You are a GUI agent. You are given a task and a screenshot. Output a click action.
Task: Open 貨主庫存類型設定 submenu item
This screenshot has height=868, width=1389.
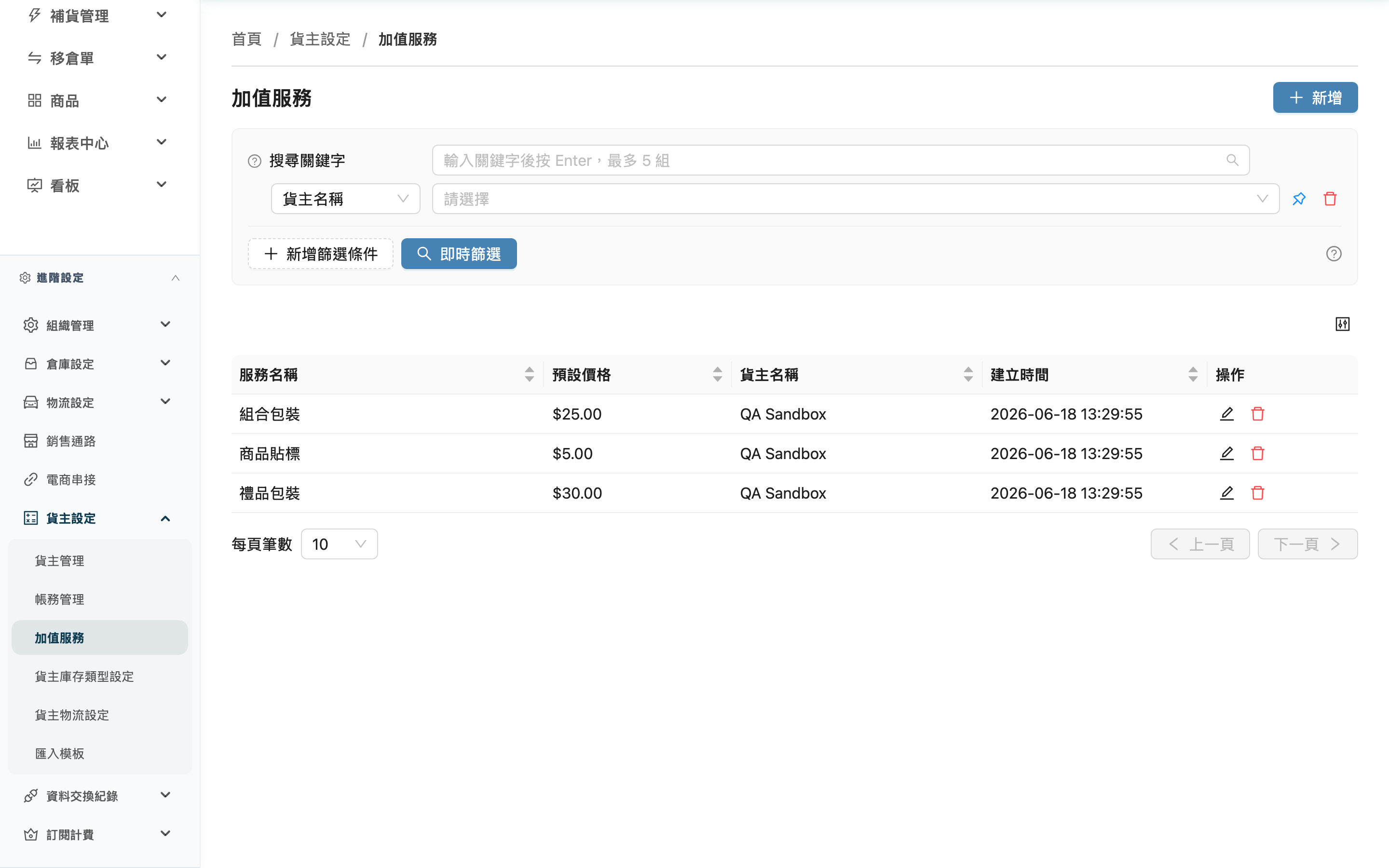click(100, 676)
